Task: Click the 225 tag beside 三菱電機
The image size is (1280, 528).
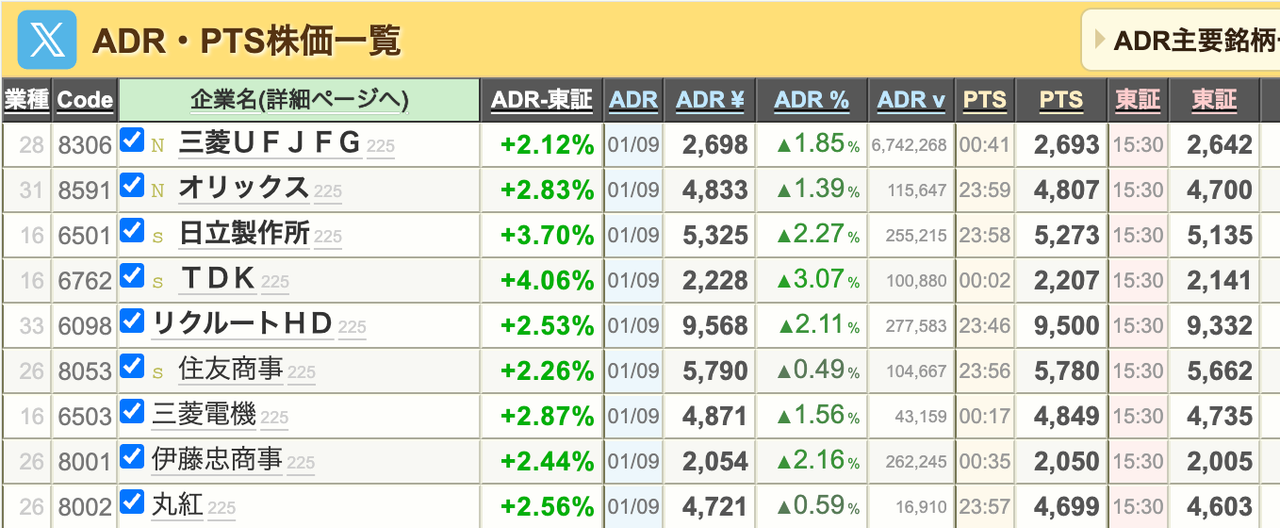Action: (274, 418)
